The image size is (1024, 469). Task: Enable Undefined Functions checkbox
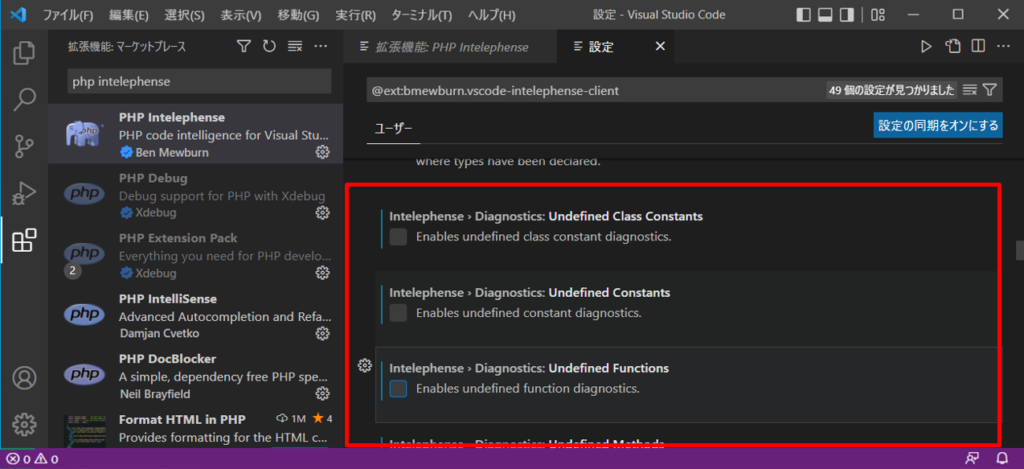(398, 389)
